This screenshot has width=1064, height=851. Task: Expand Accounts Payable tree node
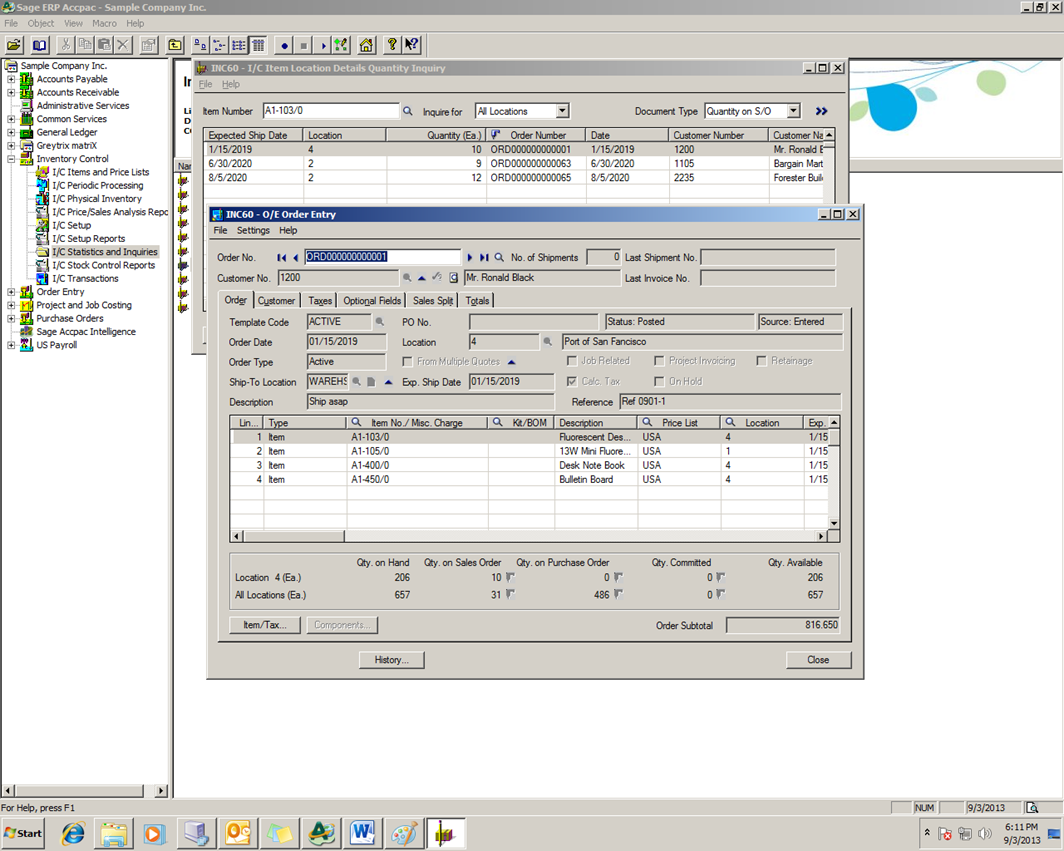[x=11, y=79]
